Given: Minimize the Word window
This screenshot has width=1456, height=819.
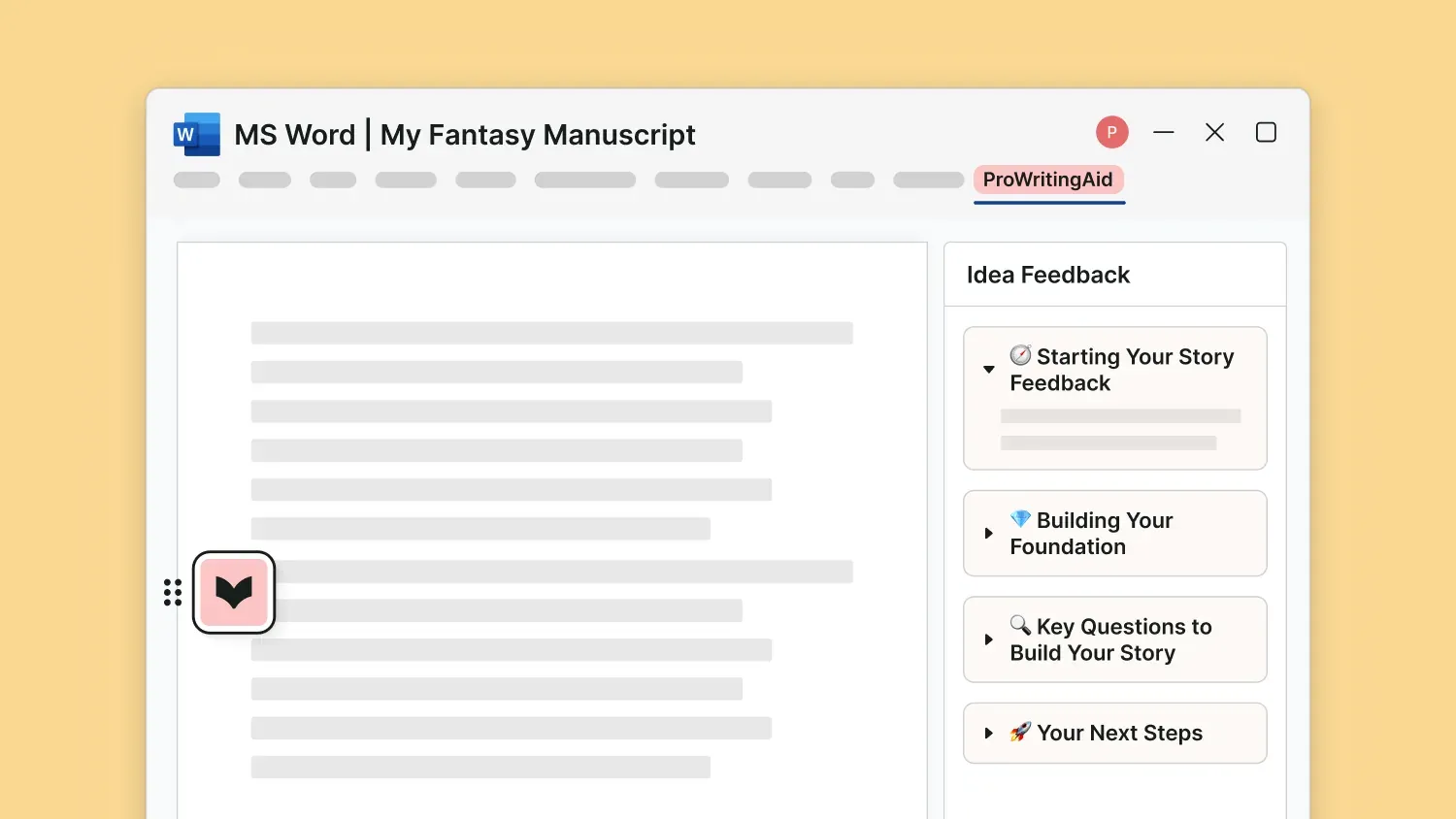Looking at the screenshot, I should [1164, 132].
